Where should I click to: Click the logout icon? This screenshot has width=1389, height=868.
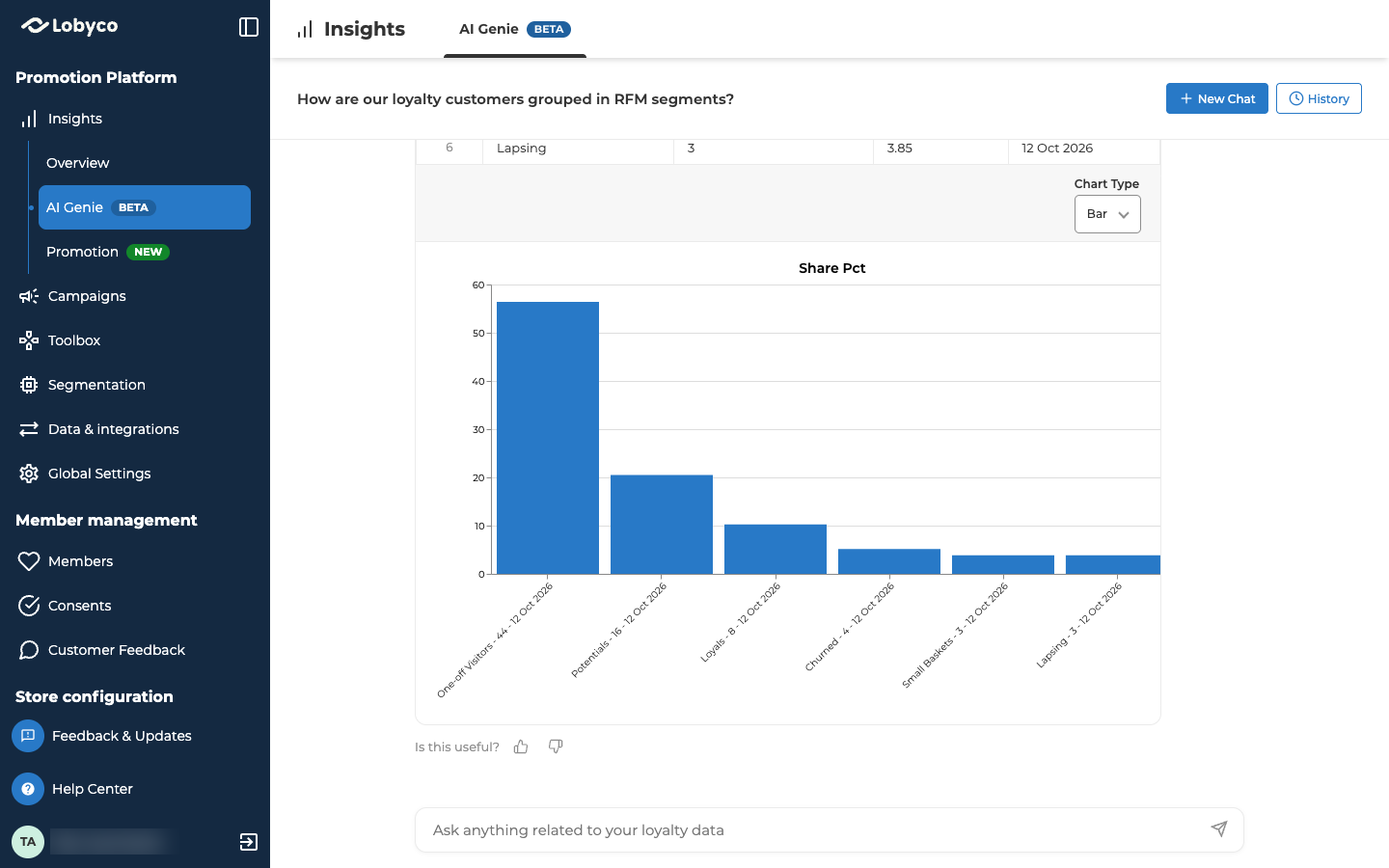(x=249, y=842)
